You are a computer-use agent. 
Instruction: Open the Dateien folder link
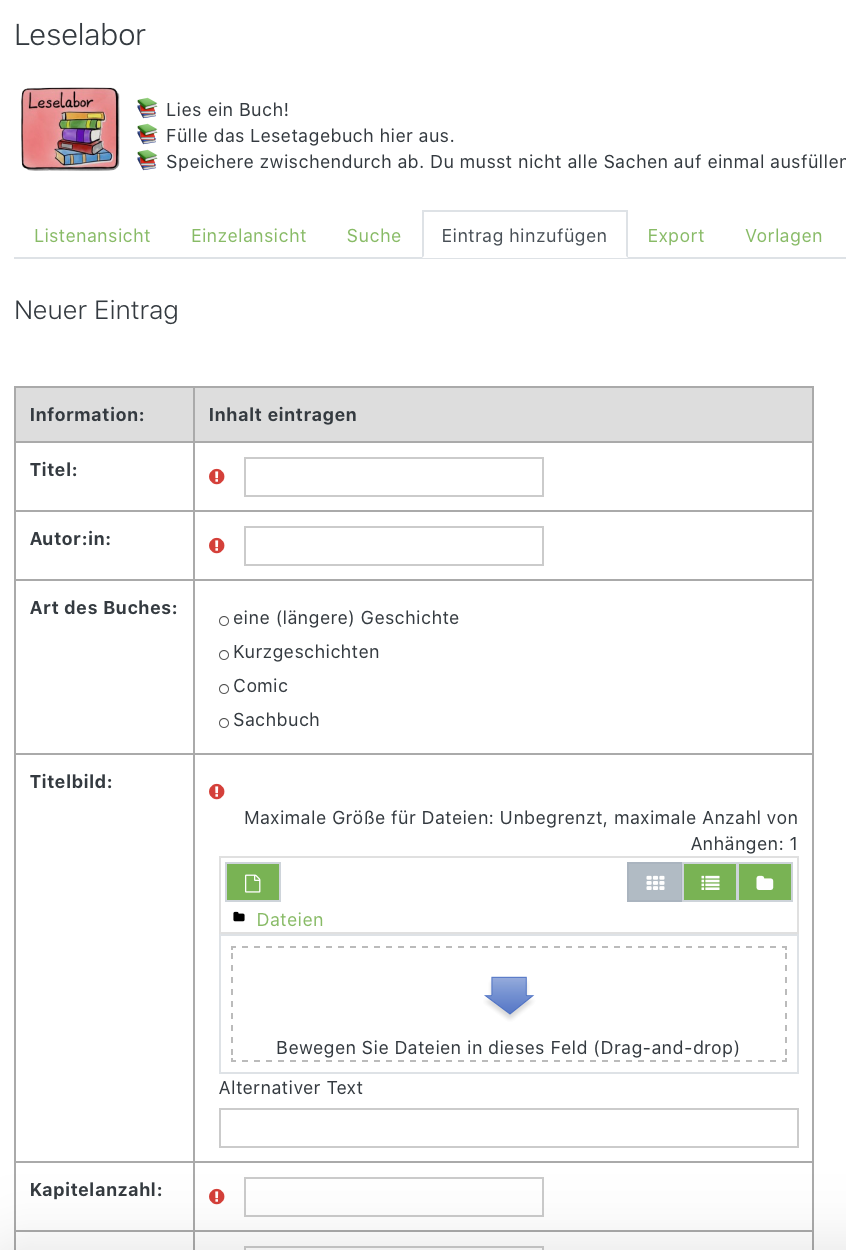(290, 920)
